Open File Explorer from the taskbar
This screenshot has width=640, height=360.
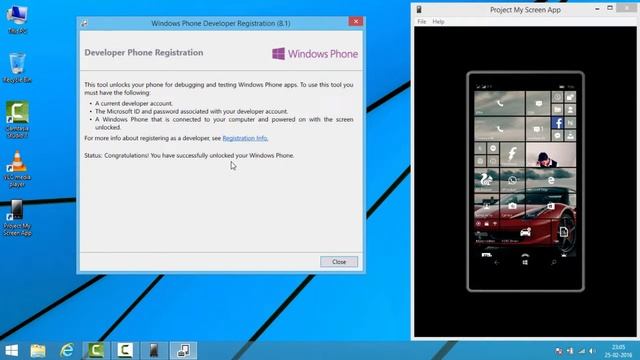tap(38, 351)
